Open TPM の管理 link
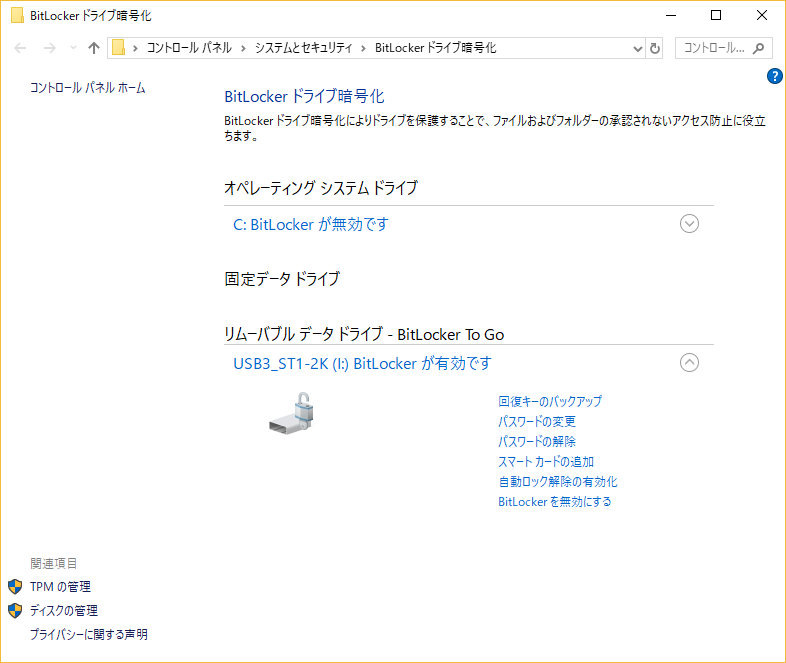Image resolution: width=786 pixels, height=663 pixels. [60, 586]
